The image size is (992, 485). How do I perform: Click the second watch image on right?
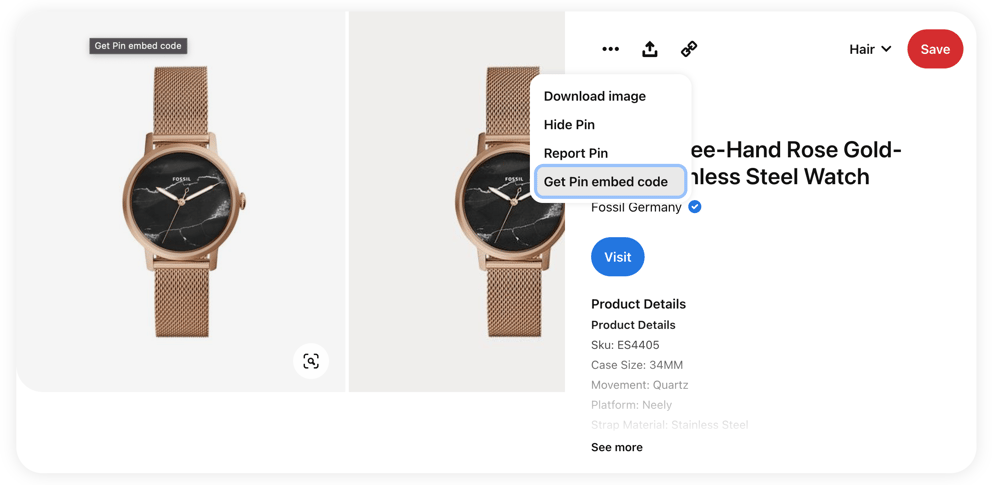tap(457, 201)
